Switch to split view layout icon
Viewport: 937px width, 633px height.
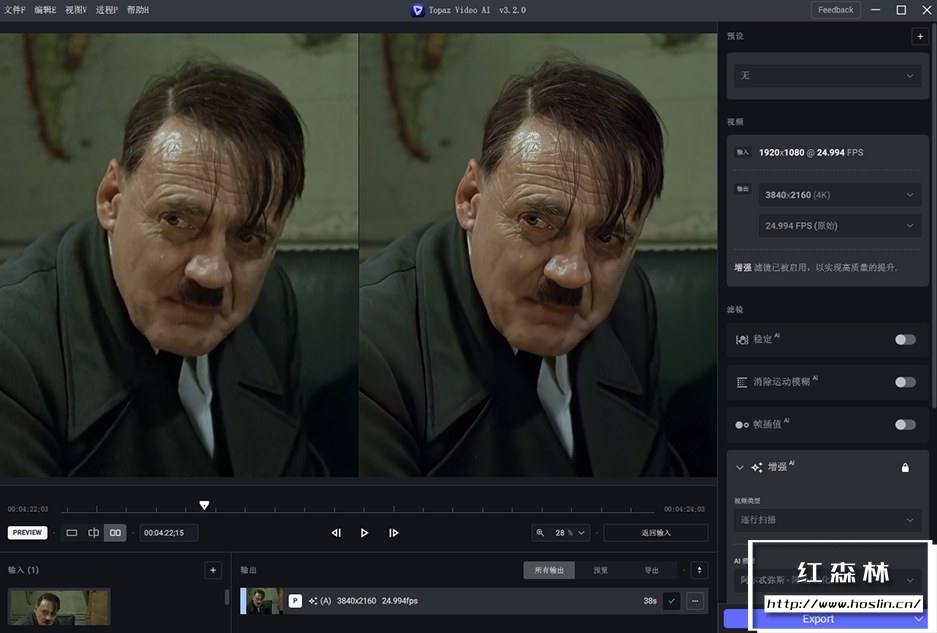coord(94,533)
